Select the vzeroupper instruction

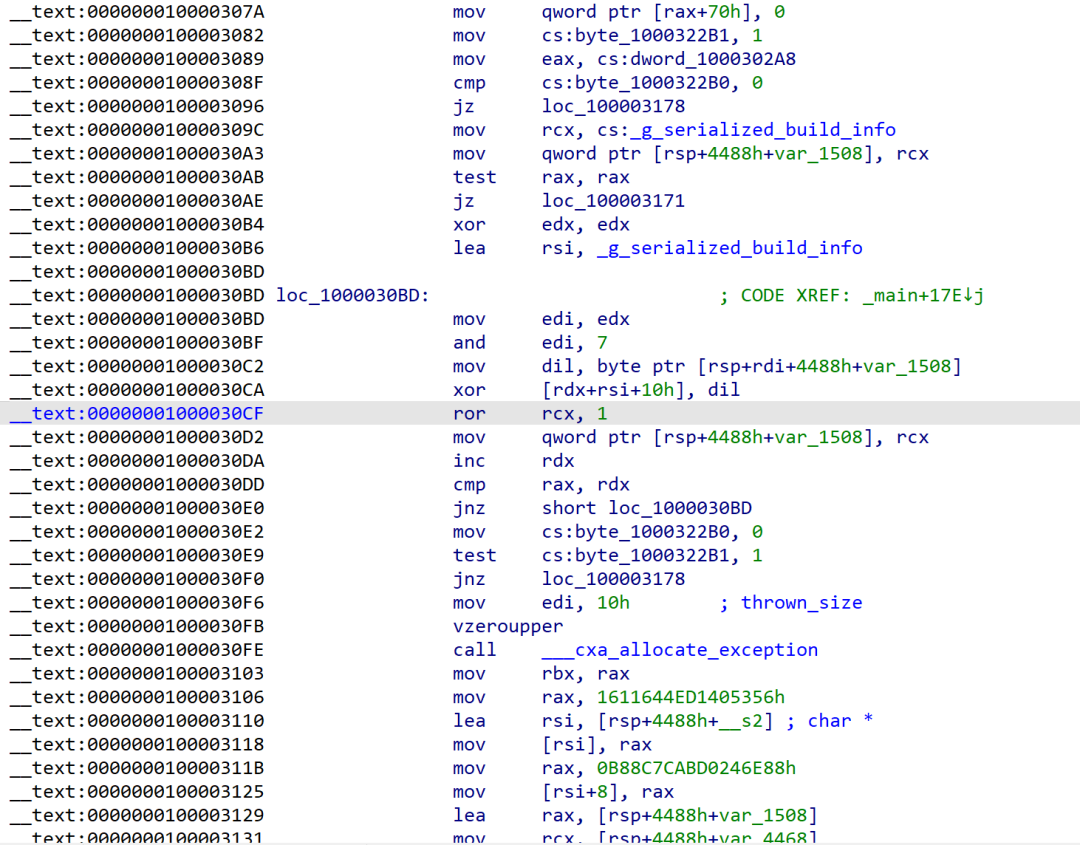508,626
